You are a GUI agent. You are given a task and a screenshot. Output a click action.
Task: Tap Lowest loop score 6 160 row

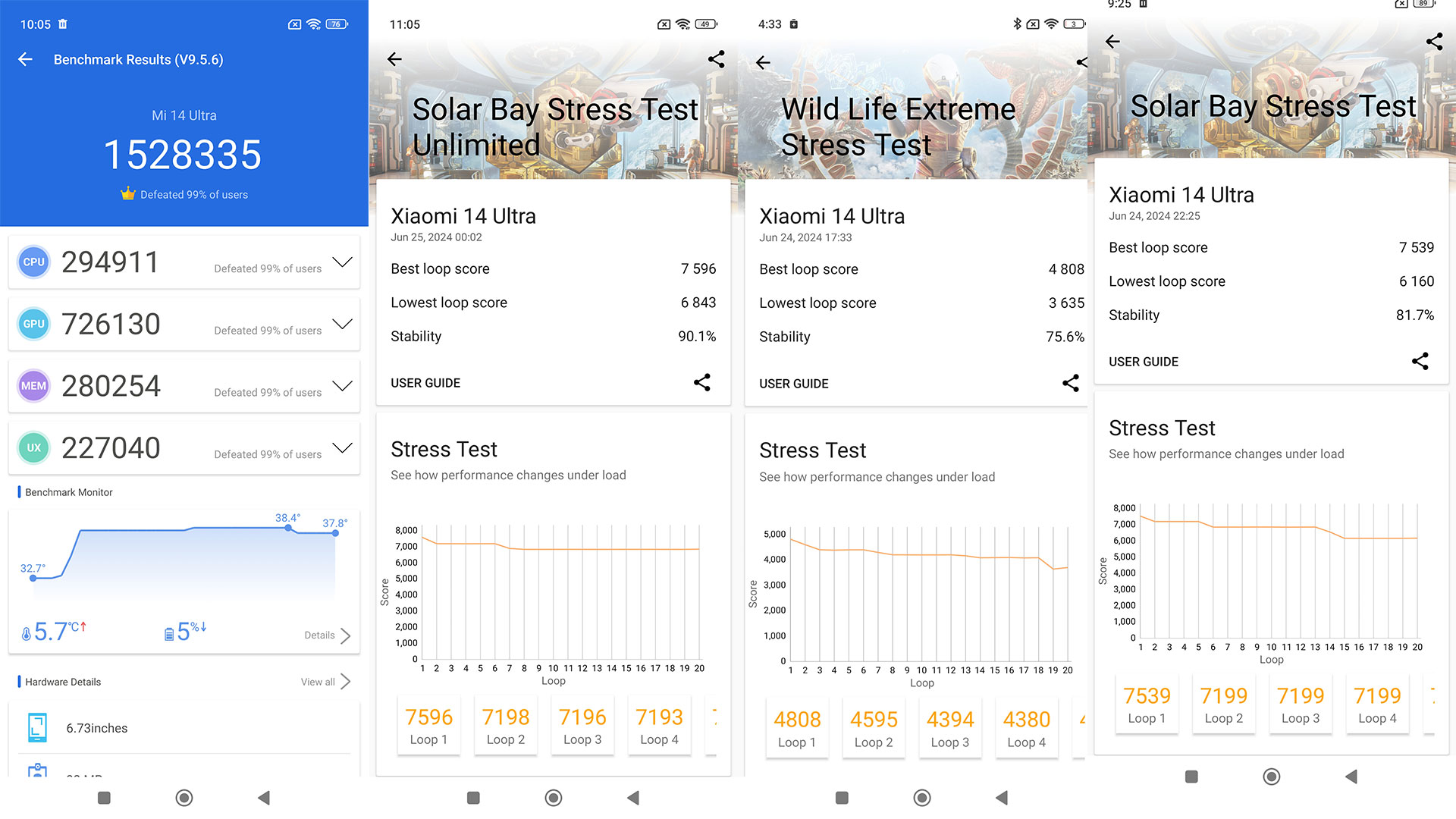(1272, 281)
